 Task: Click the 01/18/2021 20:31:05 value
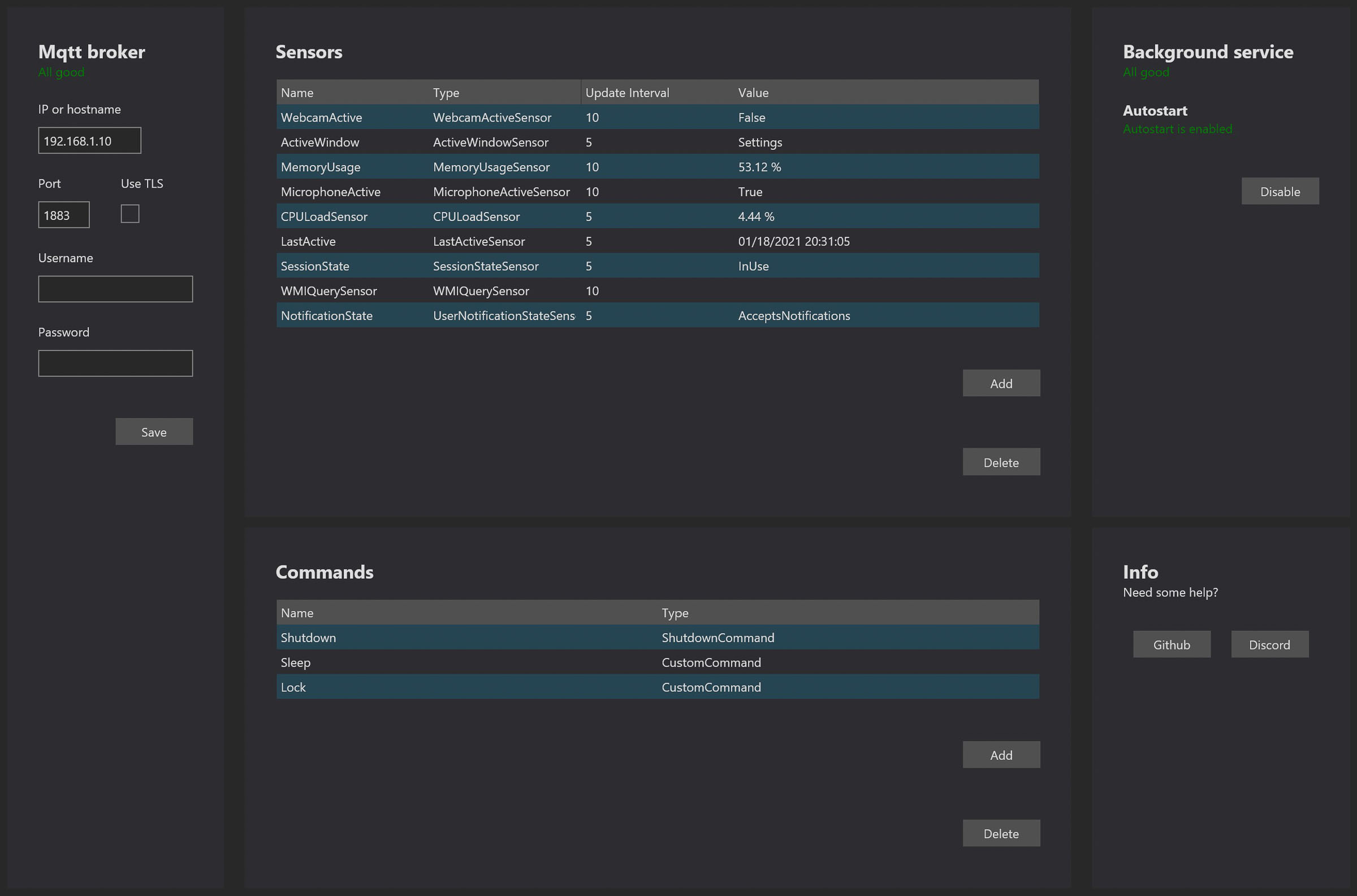794,241
